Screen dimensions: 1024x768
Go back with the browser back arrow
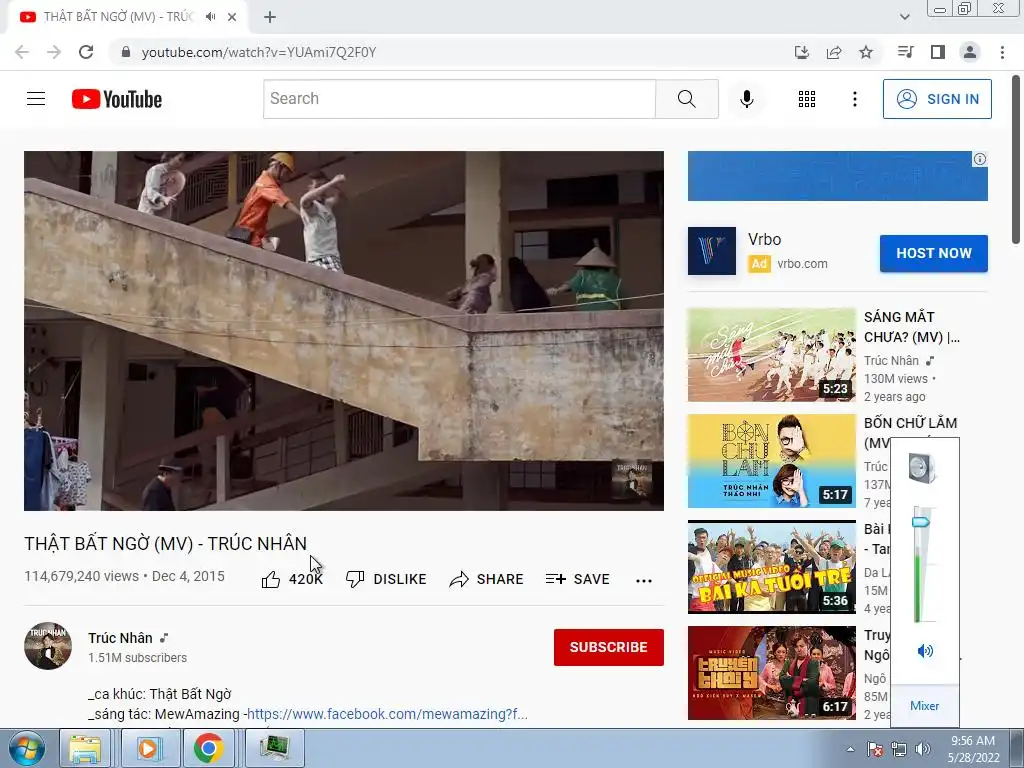coord(22,52)
